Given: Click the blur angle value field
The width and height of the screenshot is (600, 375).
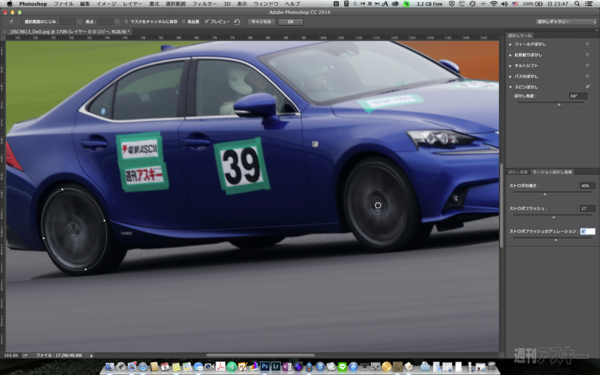Looking at the screenshot, I should point(578,96).
